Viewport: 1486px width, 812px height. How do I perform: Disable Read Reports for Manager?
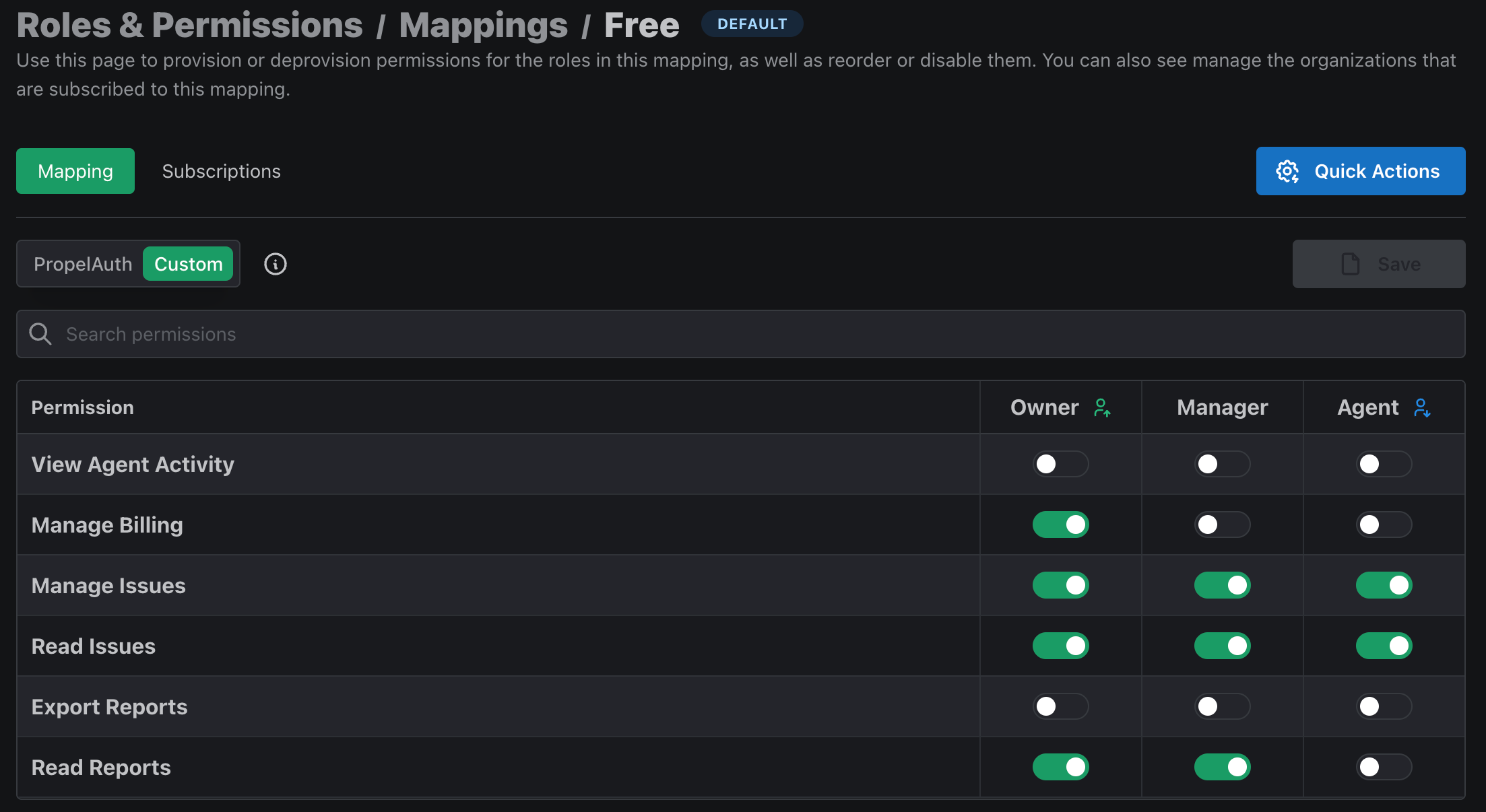point(1222,767)
